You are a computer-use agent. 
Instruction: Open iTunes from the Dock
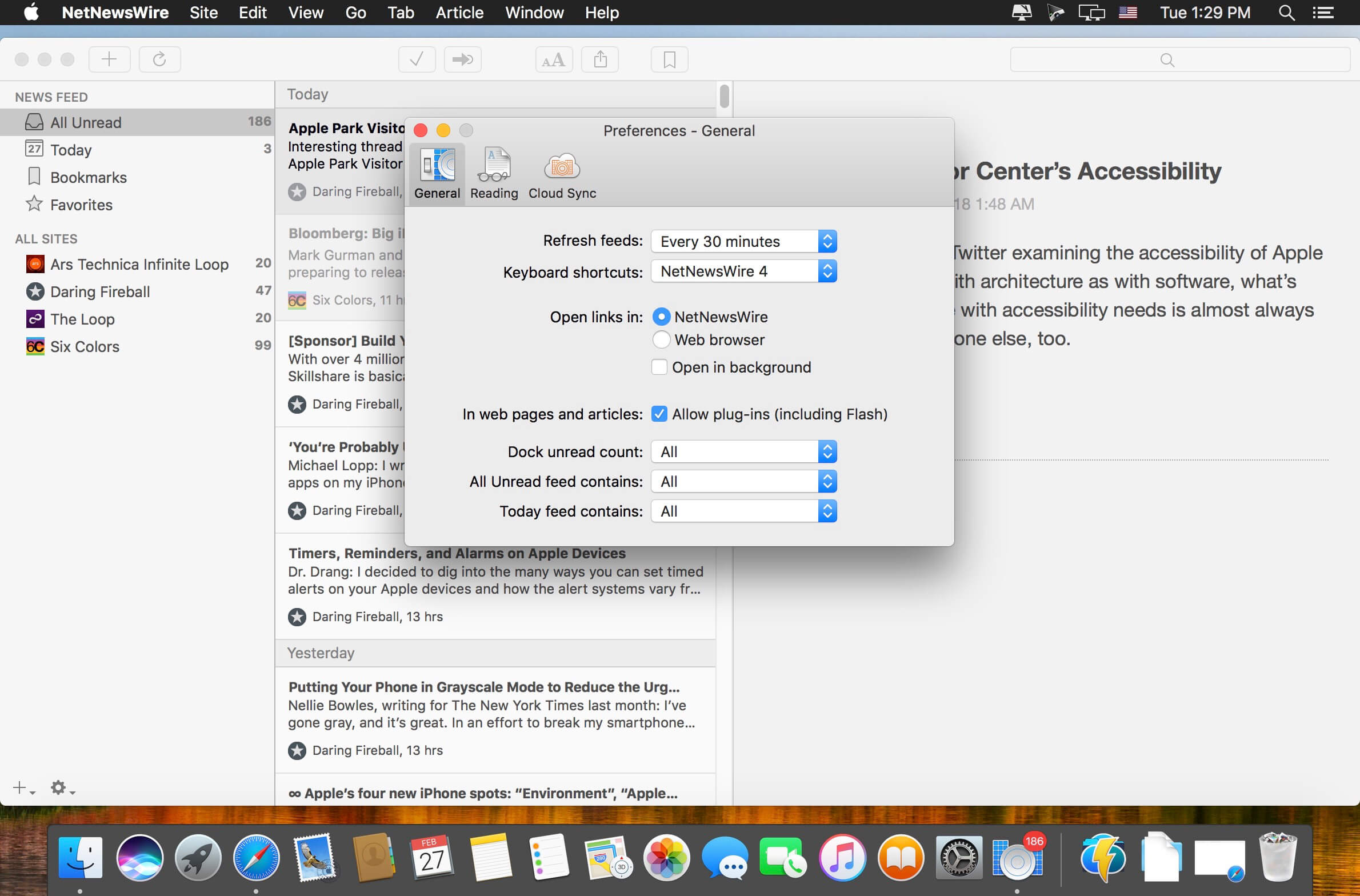pos(842,858)
